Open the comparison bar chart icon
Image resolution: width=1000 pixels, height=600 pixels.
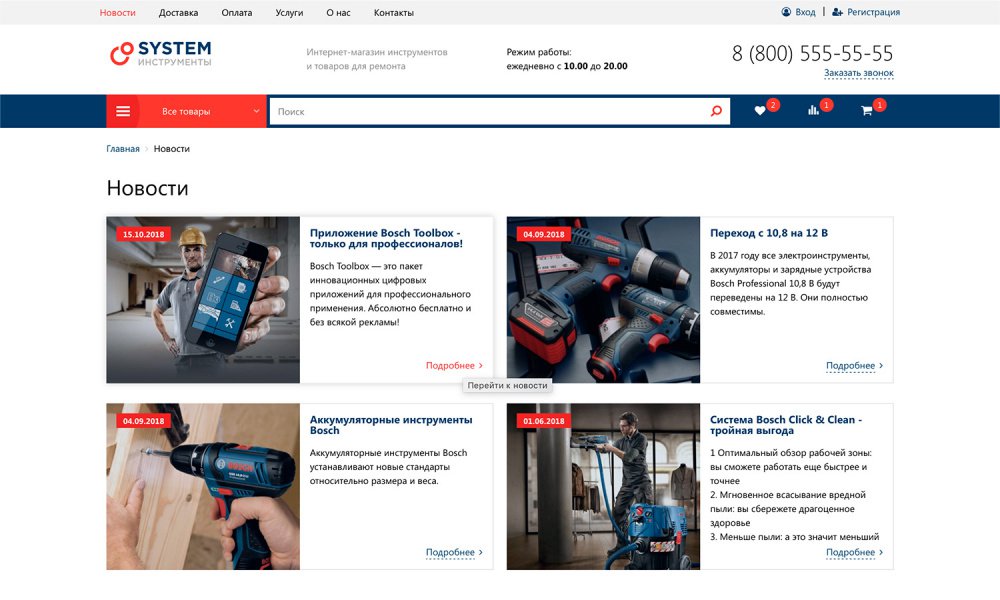pos(813,111)
